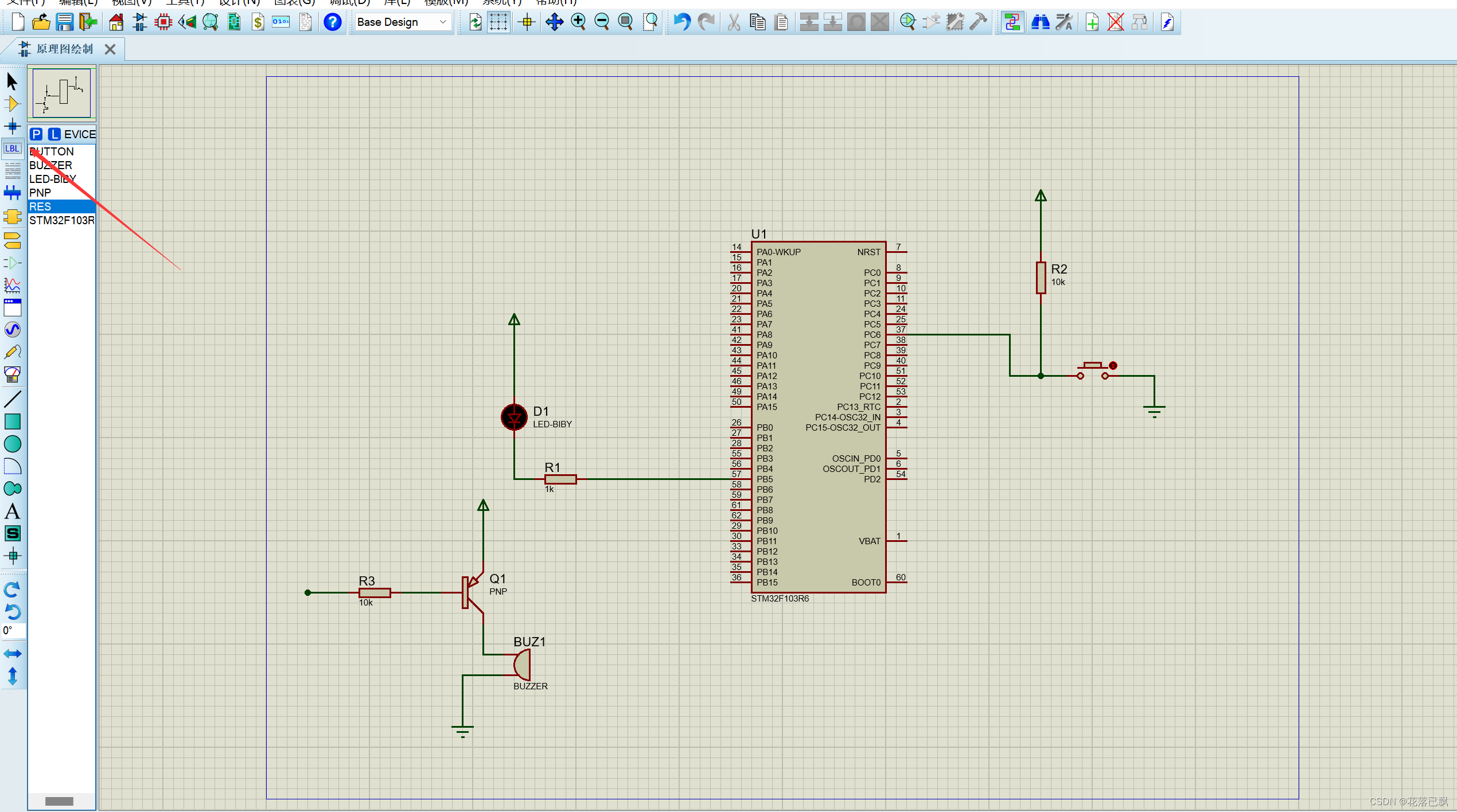Click the horizontal flip (X-mirror) arrows
The width and height of the screenshot is (1457, 812).
click(12, 654)
